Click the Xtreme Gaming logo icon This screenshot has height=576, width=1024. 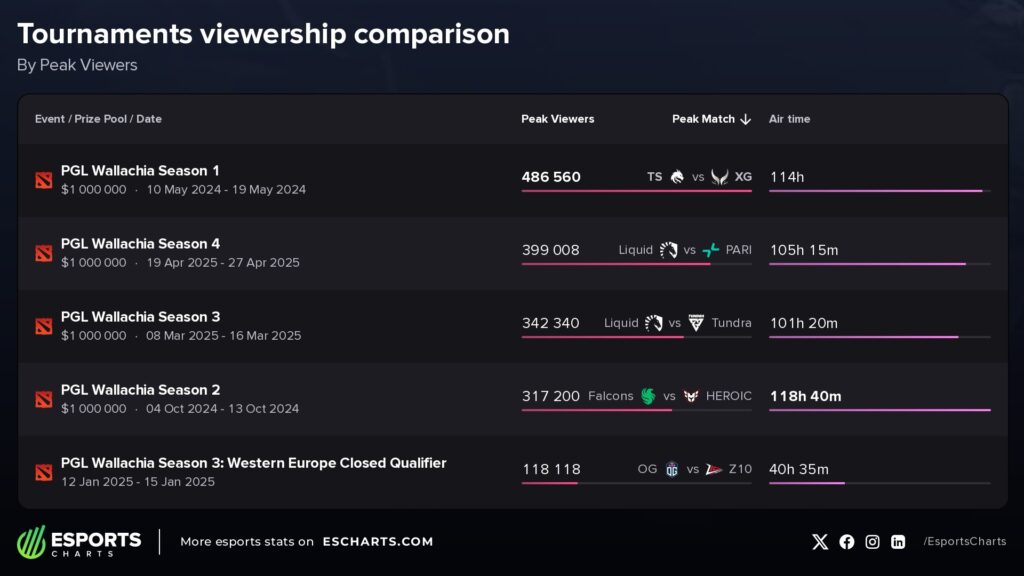tap(720, 177)
